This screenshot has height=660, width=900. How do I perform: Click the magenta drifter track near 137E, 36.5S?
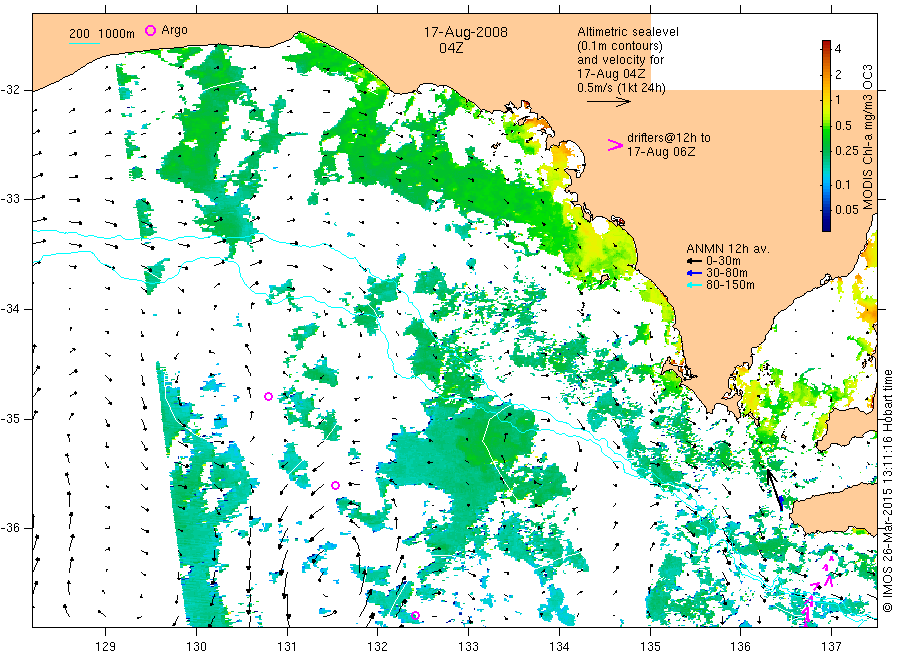click(817, 591)
